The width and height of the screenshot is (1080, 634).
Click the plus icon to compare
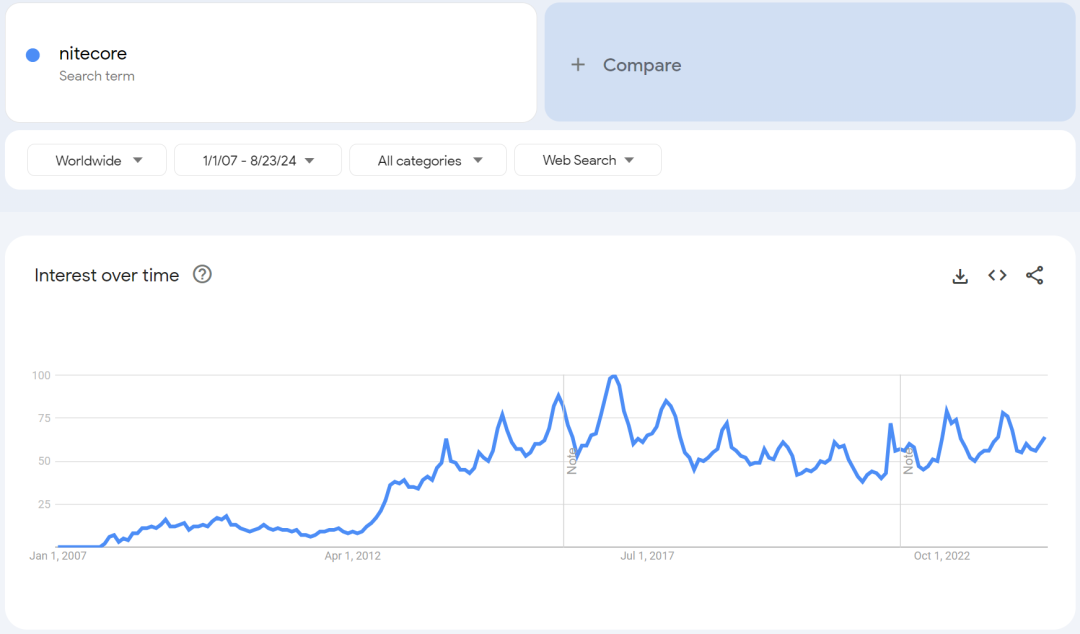pyautogui.click(x=577, y=65)
